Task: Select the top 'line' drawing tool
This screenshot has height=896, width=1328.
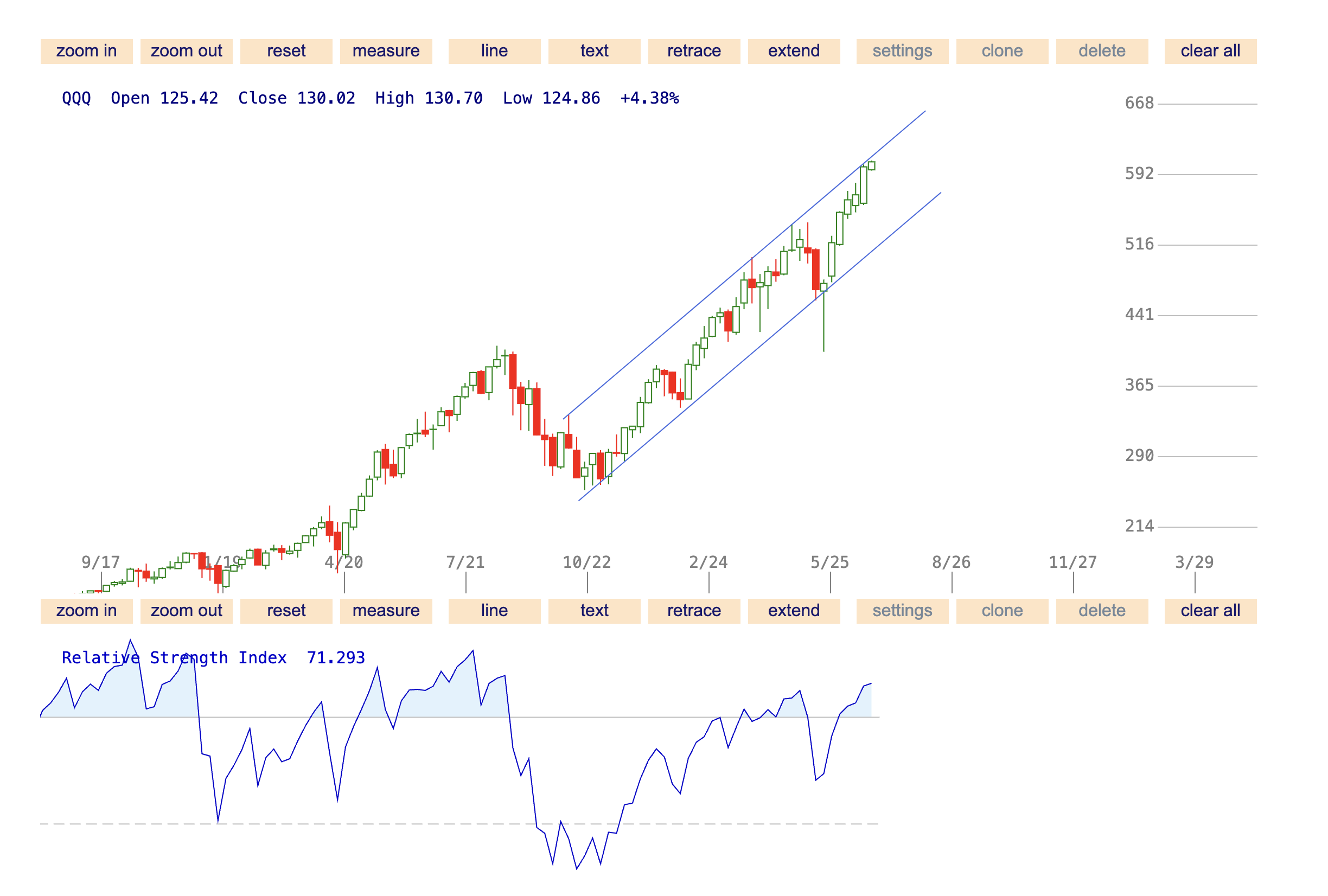Action: 494,52
